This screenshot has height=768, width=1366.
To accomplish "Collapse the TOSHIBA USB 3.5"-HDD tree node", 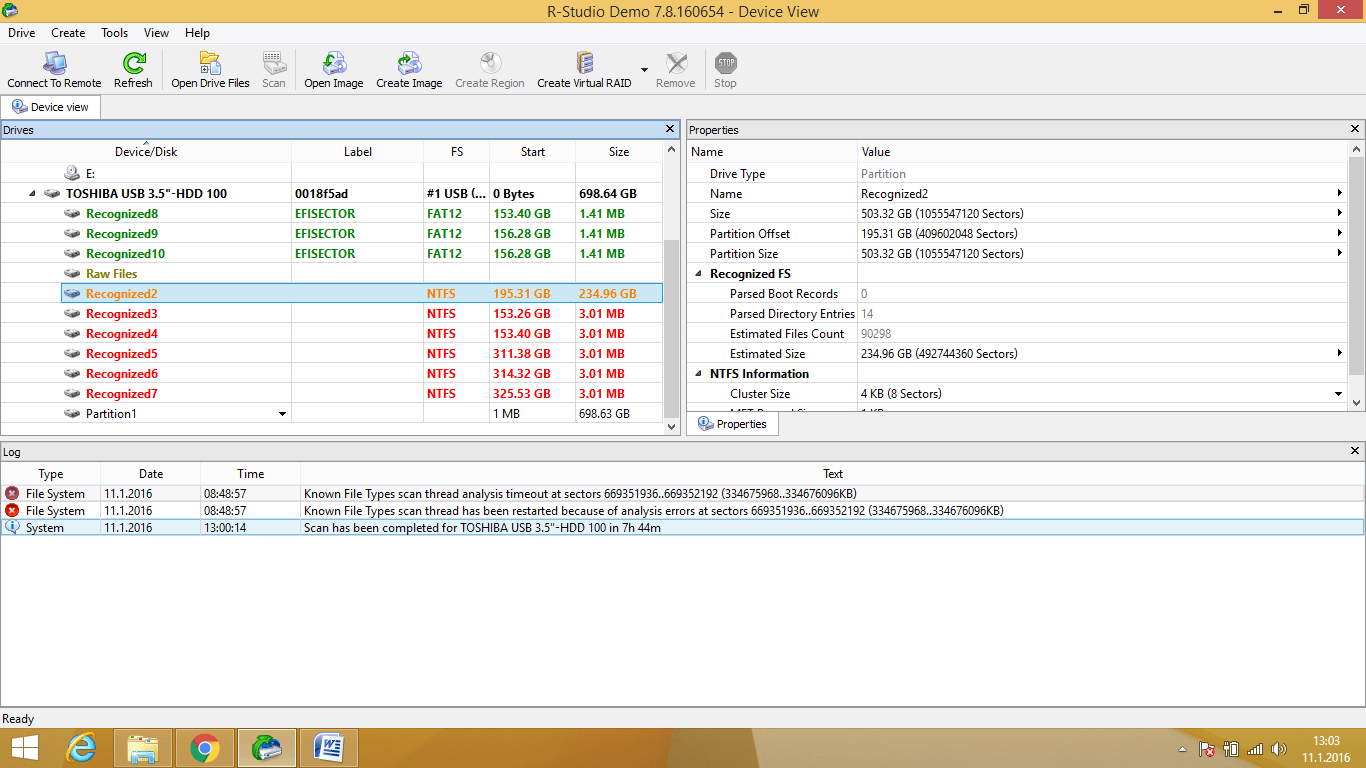I will (31, 194).
